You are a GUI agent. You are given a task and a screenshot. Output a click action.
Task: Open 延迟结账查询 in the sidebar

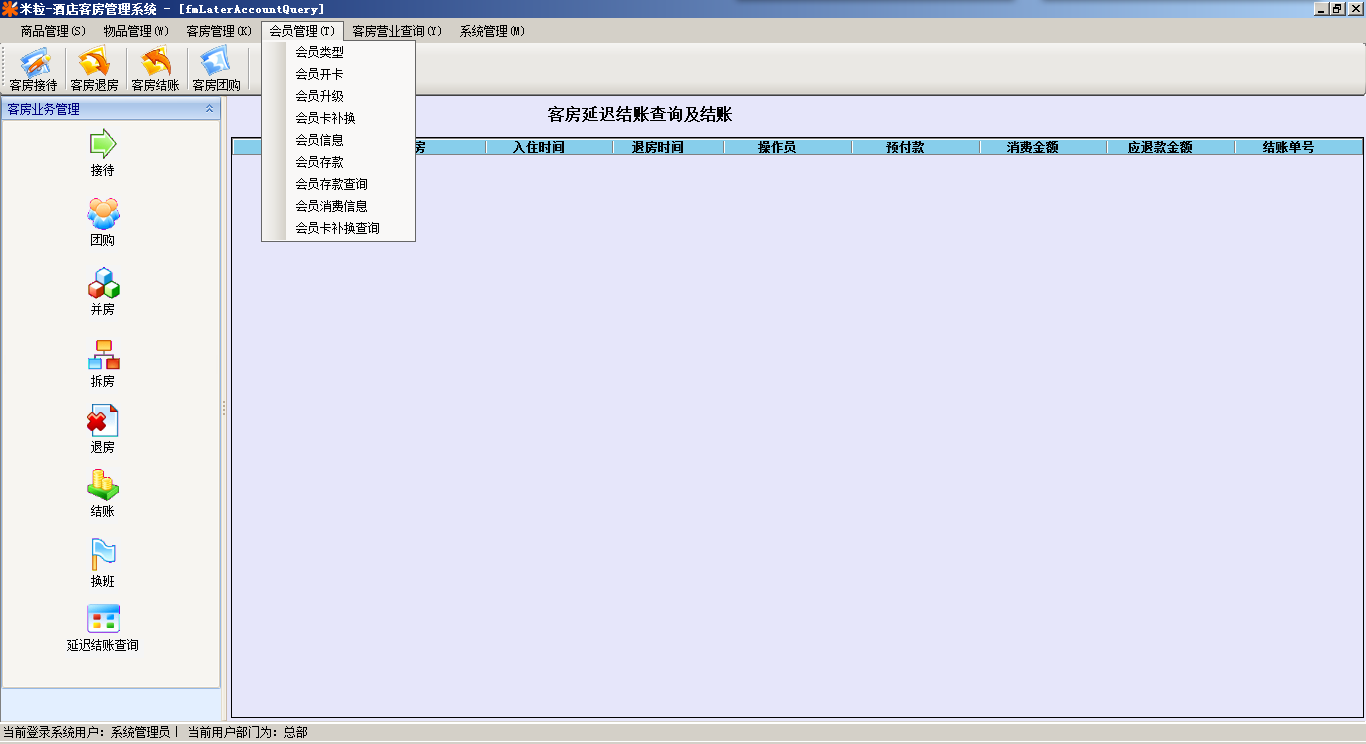[103, 620]
